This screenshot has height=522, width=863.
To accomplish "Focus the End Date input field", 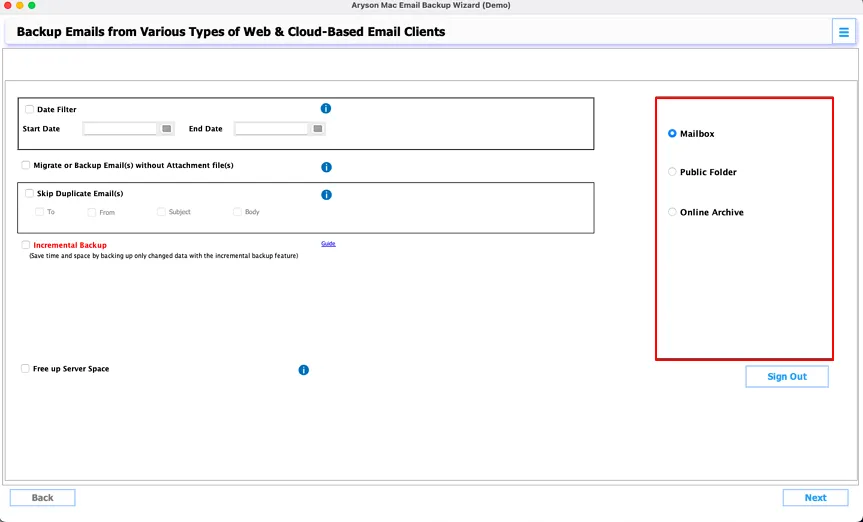I will tap(271, 129).
